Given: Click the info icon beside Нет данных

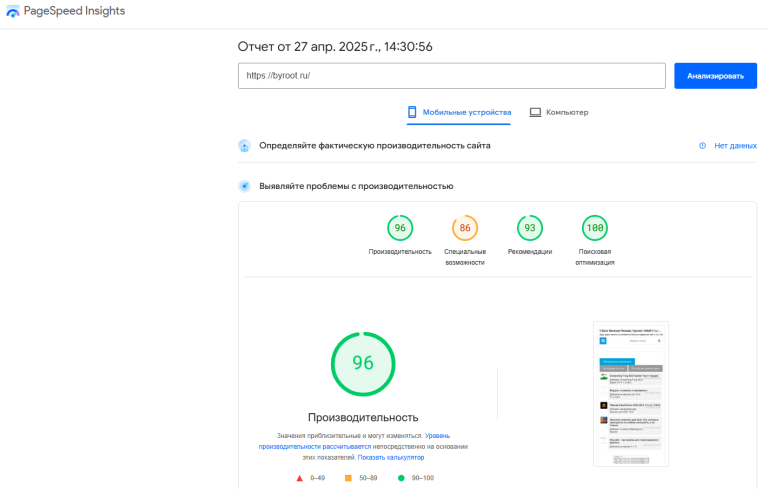Looking at the screenshot, I should [702, 146].
